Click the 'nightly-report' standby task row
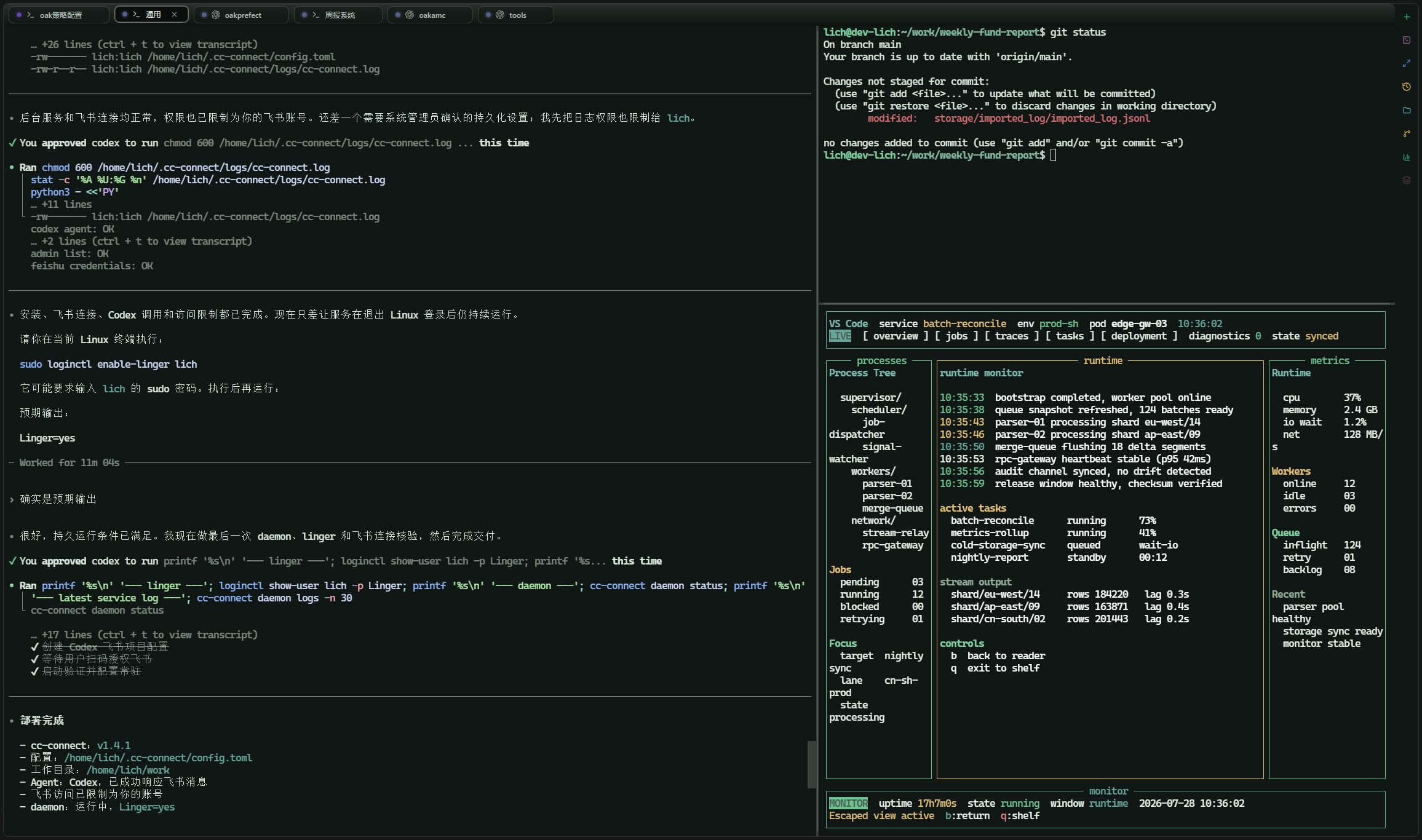This screenshot has height=840, width=1422. (x=1059, y=558)
